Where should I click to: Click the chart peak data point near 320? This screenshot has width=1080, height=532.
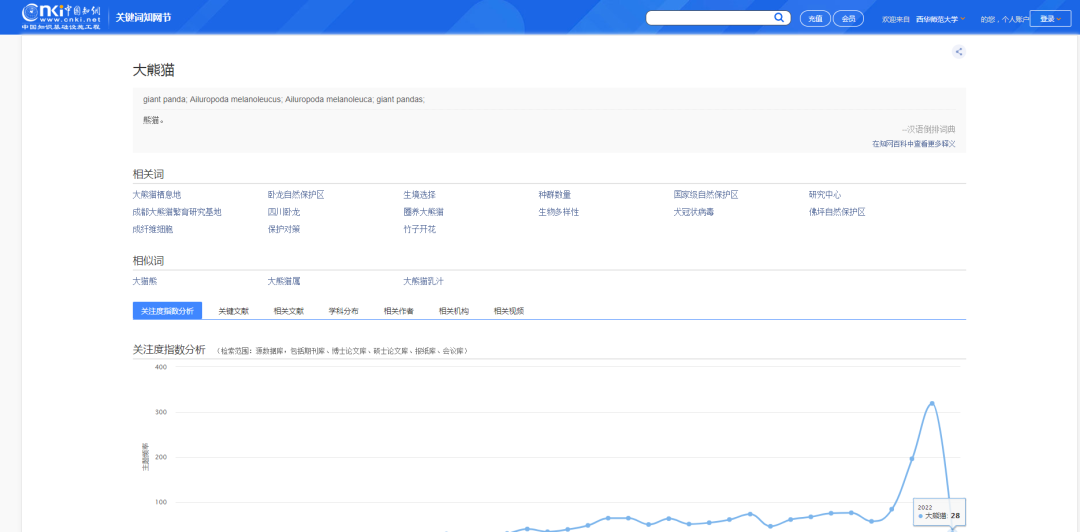pos(932,403)
